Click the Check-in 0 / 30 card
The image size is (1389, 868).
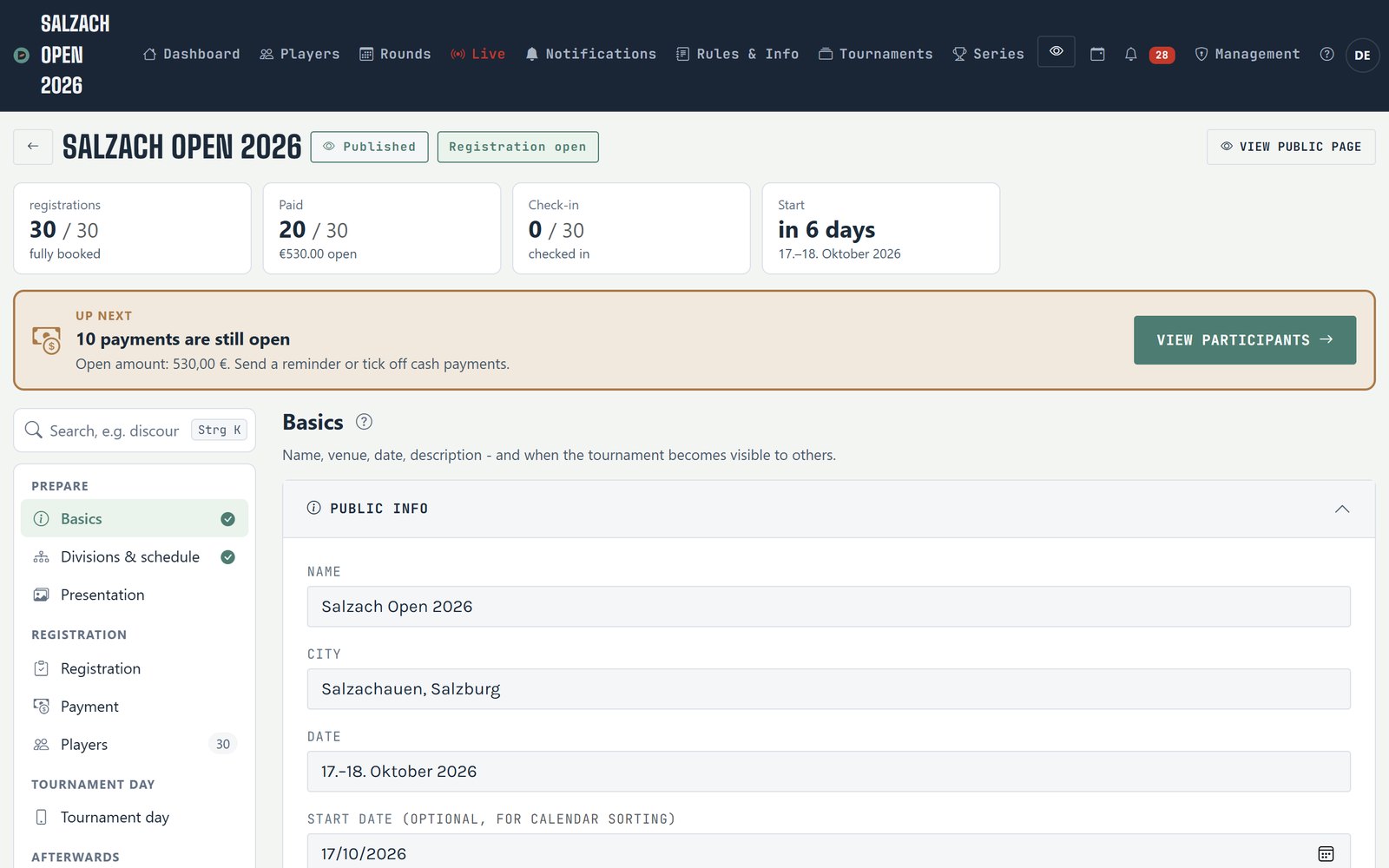coord(631,228)
